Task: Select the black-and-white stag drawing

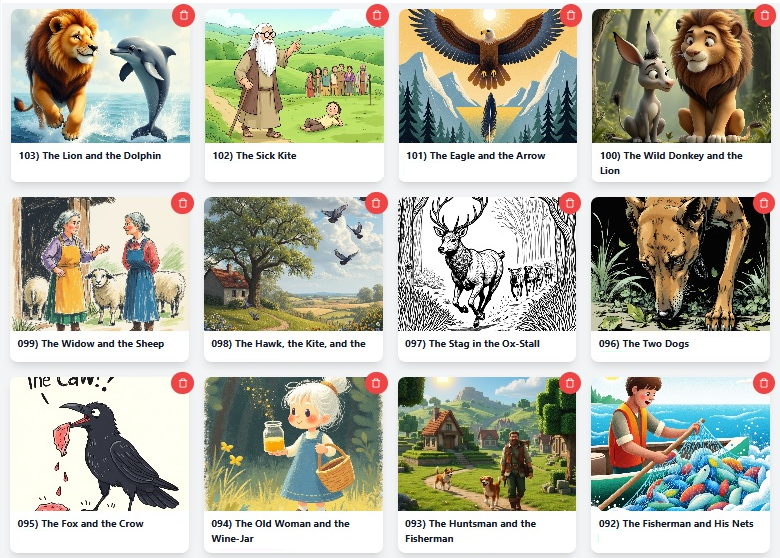Action: [487, 264]
